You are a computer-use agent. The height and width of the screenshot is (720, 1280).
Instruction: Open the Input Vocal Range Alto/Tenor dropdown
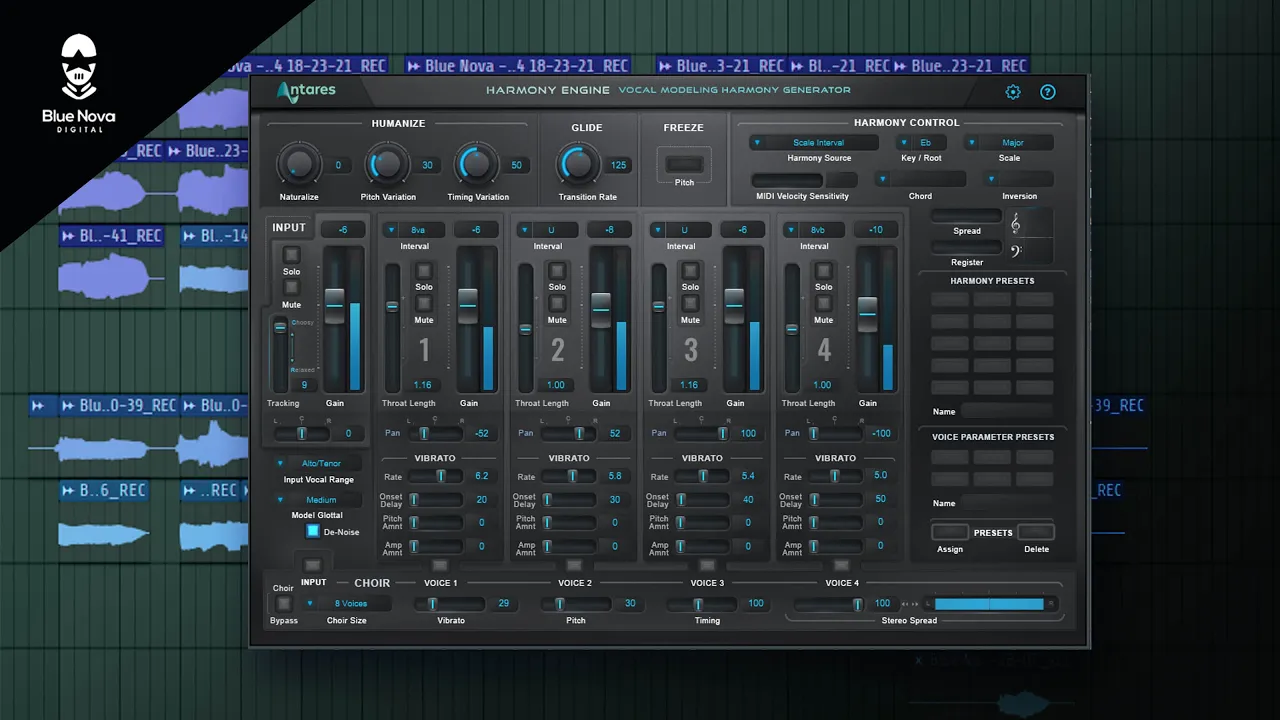tap(318, 464)
